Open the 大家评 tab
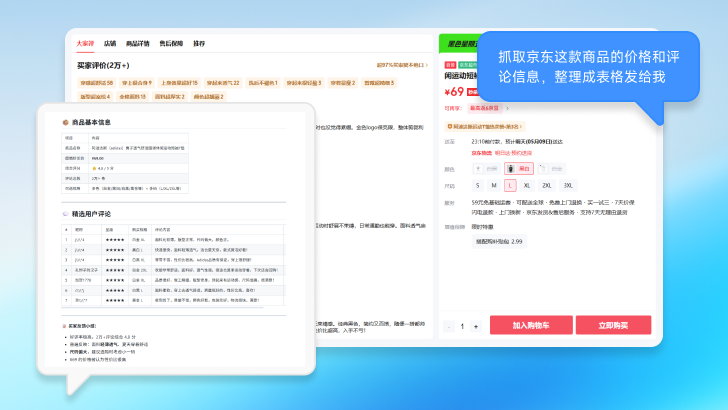This screenshot has width=728, height=410. 85,43
